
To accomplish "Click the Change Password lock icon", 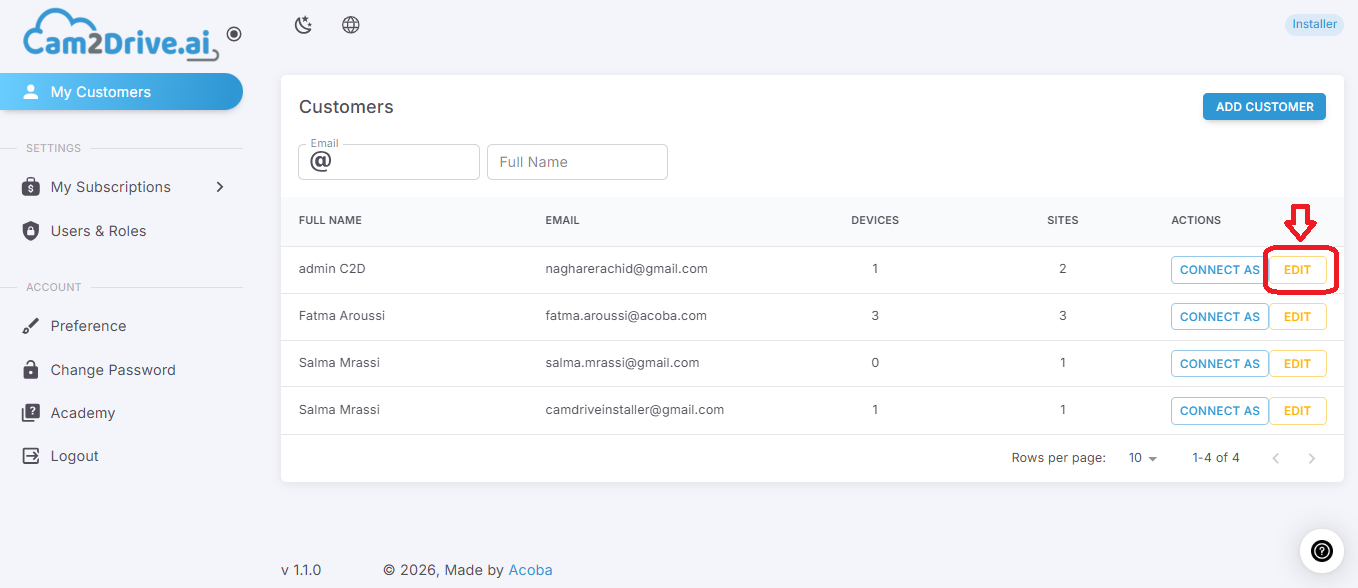I will pyautogui.click(x=31, y=370).
